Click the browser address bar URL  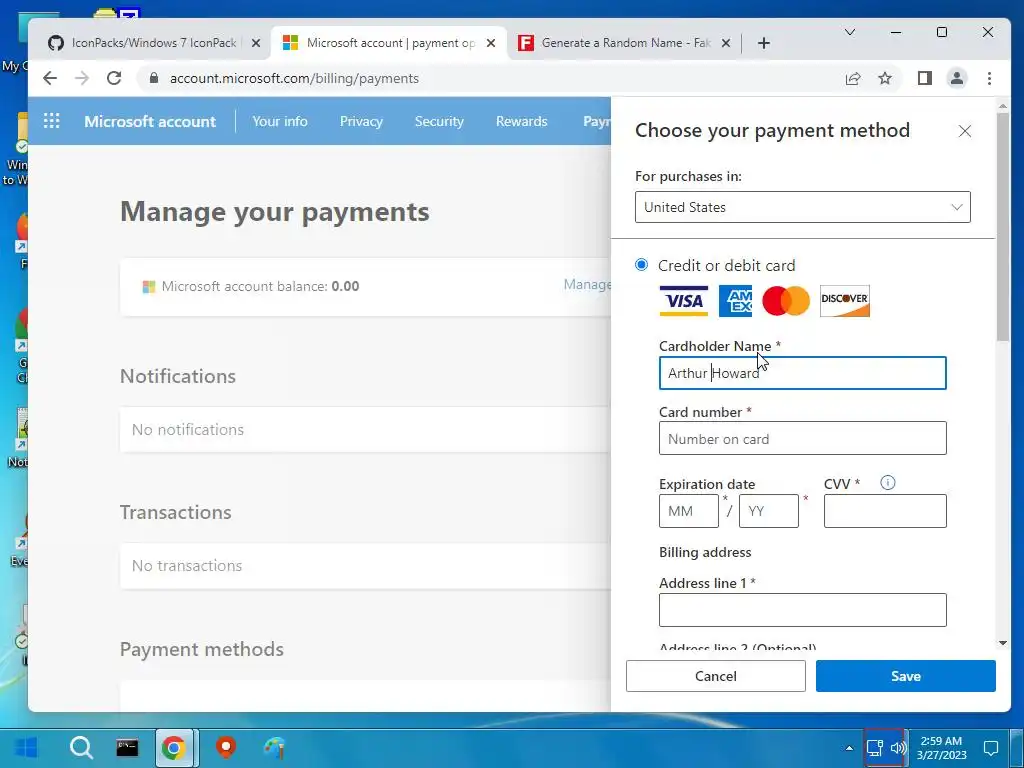295,78
